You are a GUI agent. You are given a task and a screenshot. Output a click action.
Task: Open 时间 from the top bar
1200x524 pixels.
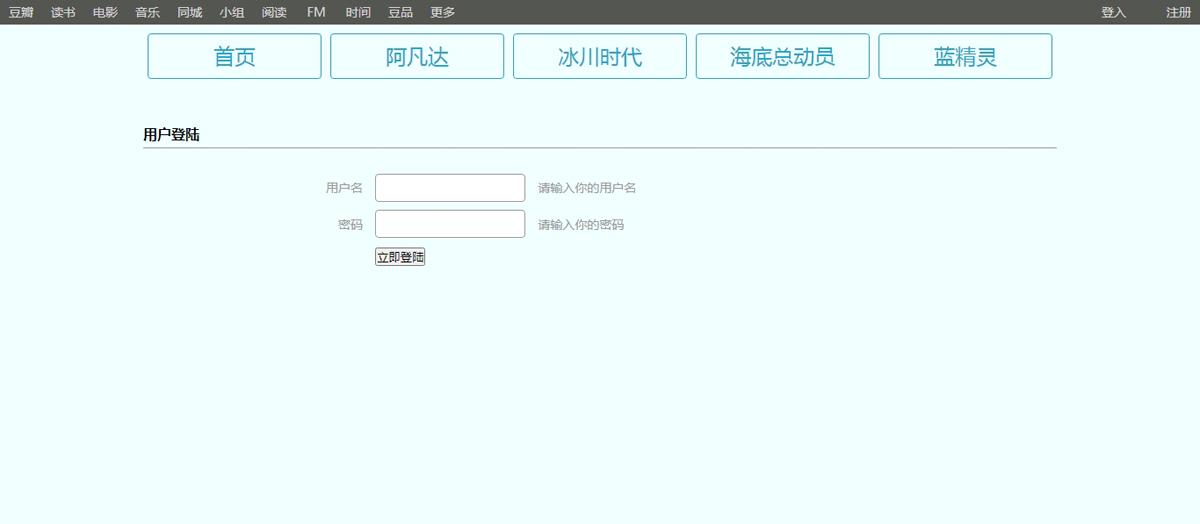pyautogui.click(x=358, y=12)
